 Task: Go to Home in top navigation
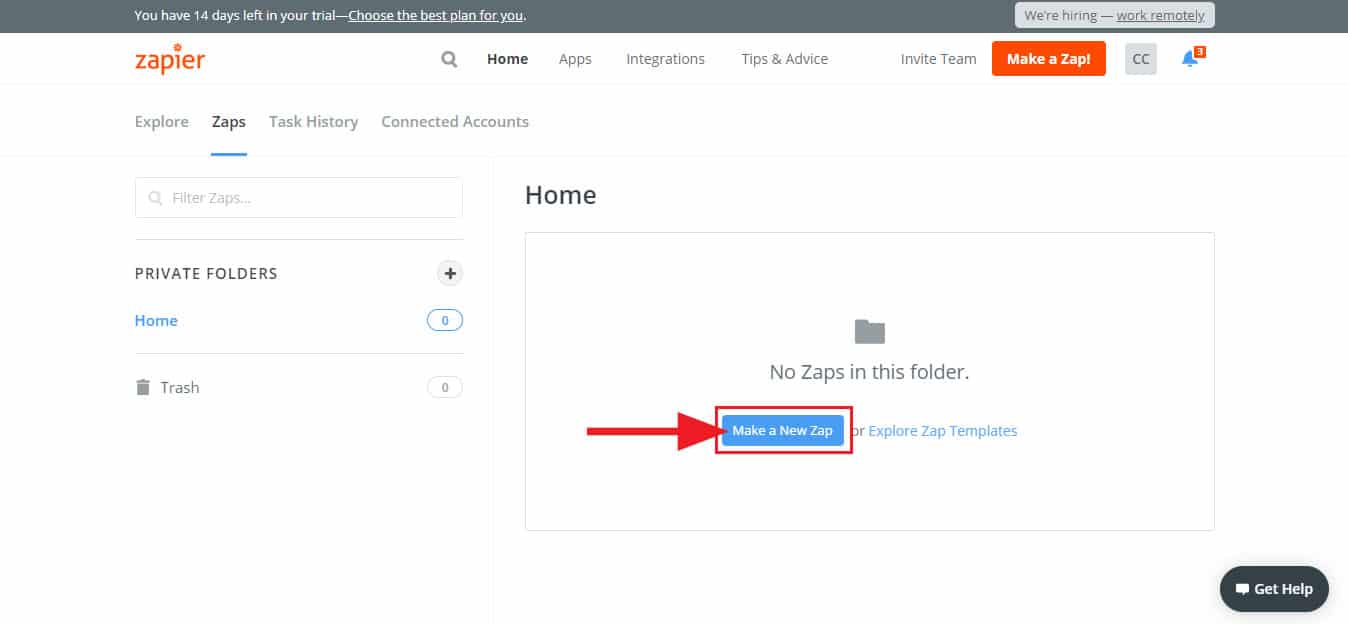(507, 59)
